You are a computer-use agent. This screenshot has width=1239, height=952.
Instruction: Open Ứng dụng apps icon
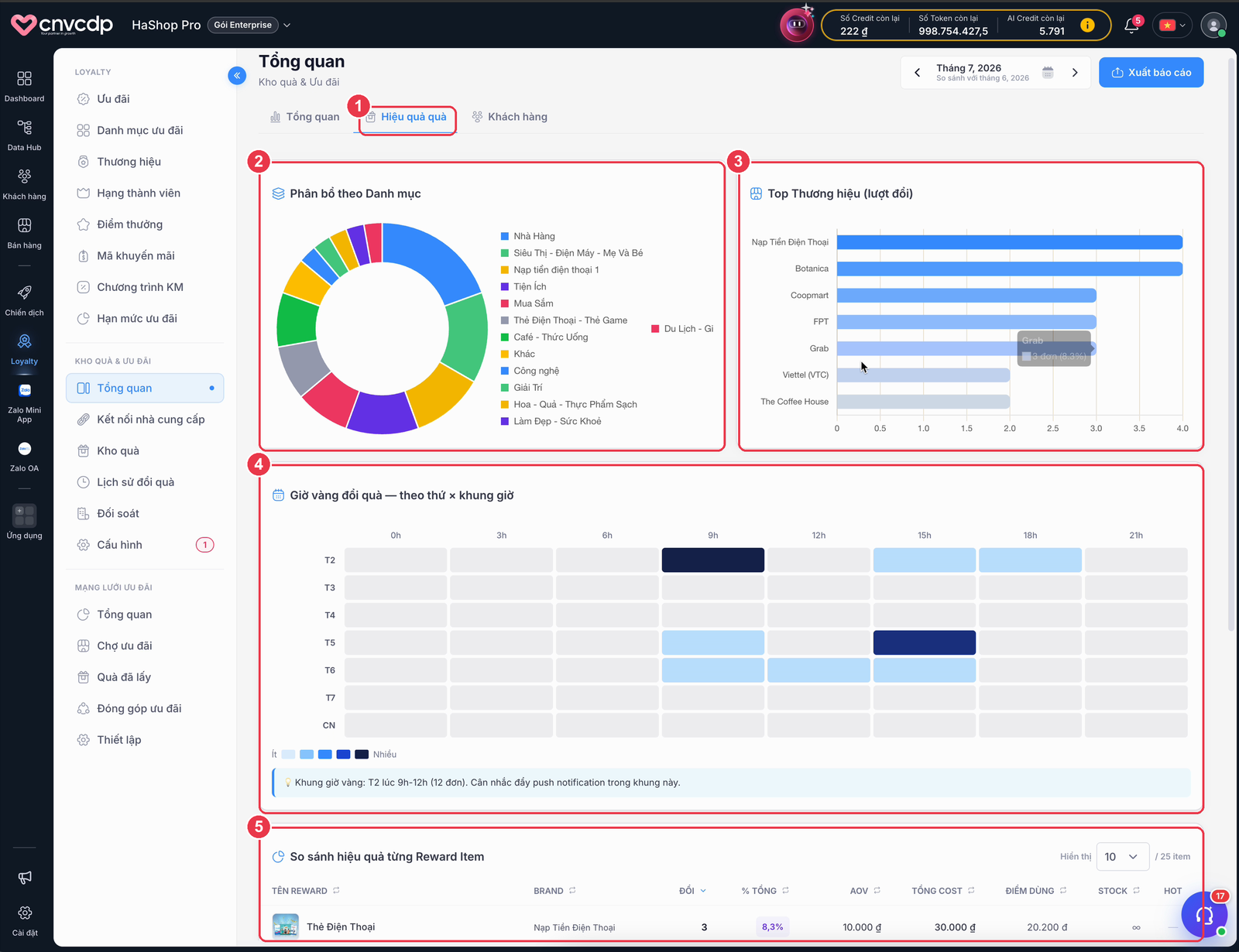pos(24,522)
